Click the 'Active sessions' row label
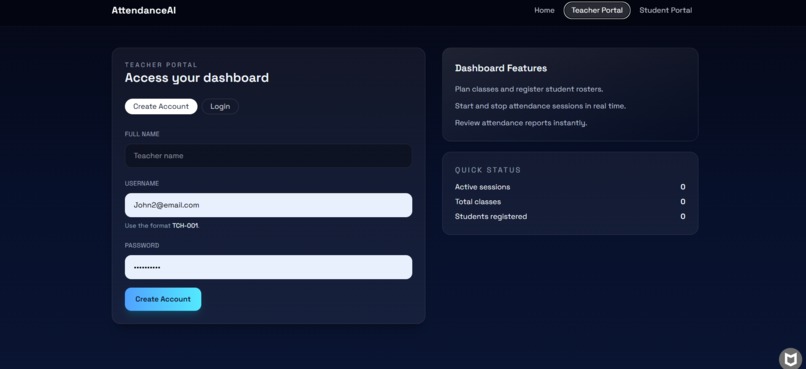The image size is (806, 369). [483, 187]
